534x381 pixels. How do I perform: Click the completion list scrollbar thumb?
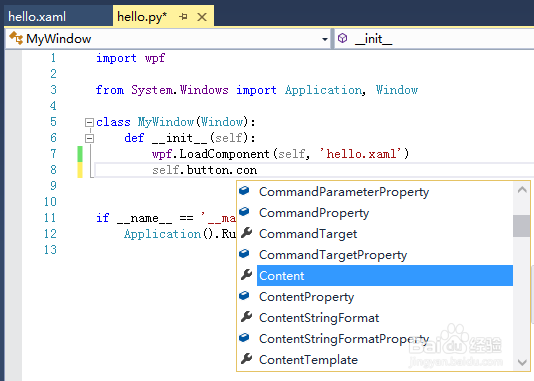click(521, 226)
